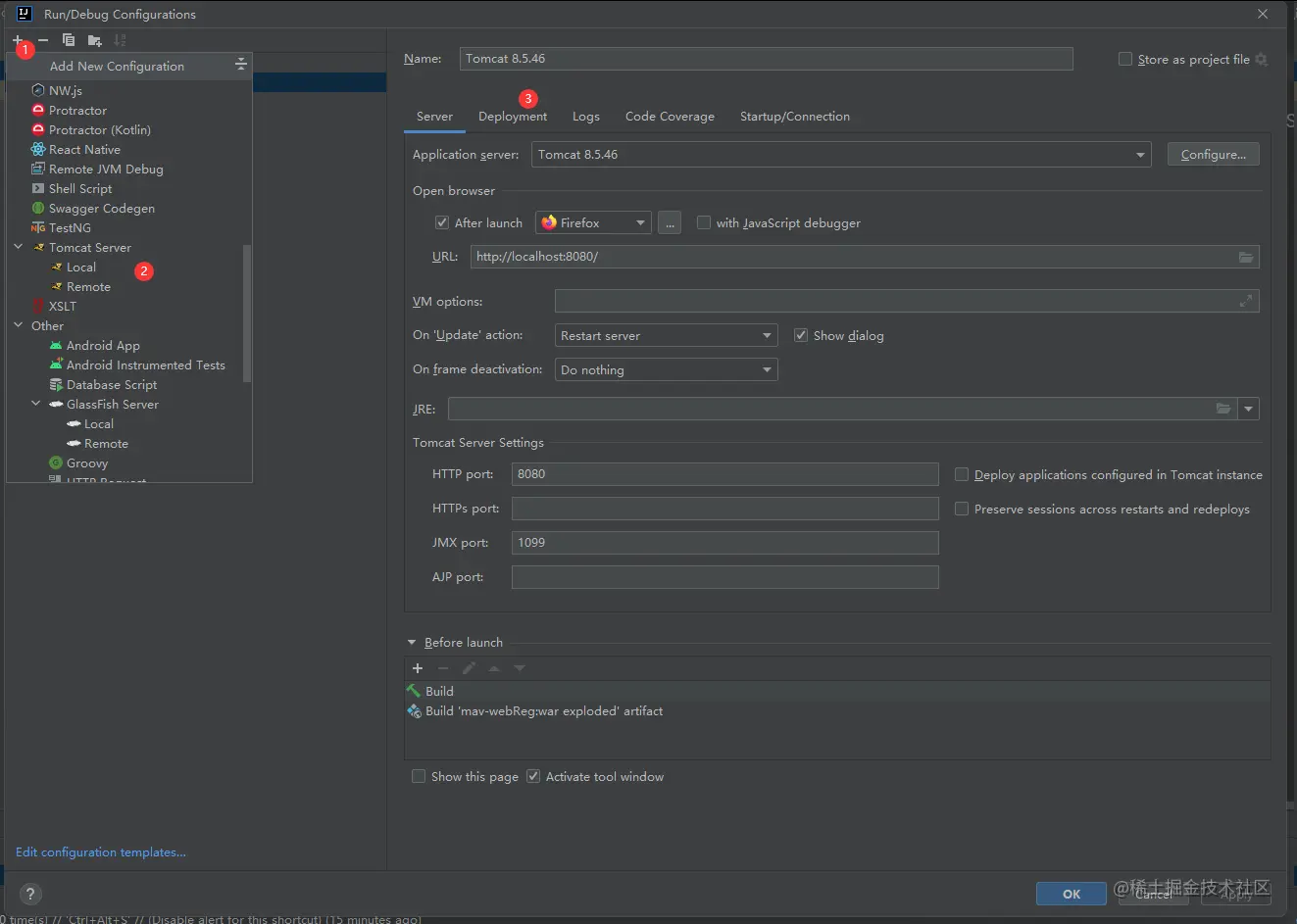Switch to the Logs tab

point(586,116)
